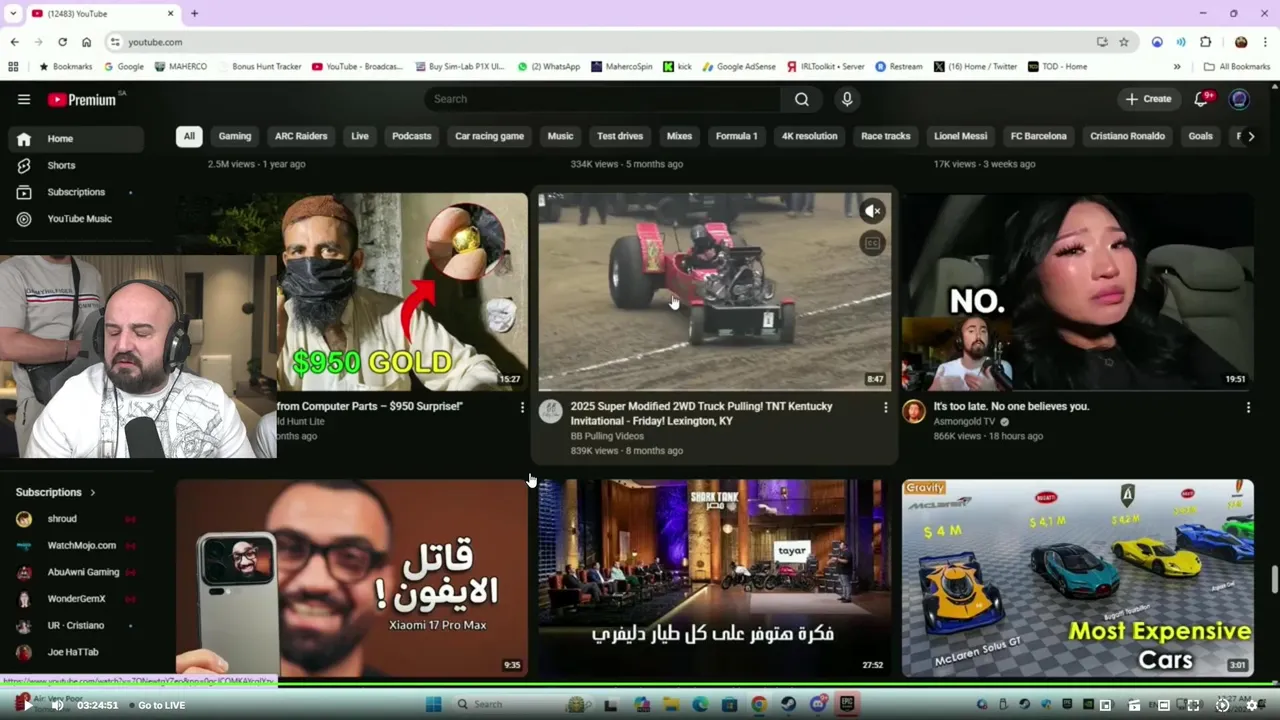Viewport: 1280px width, 720px height.
Task: Toggle captions on the truck pulling preview
Action: [872, 243]
